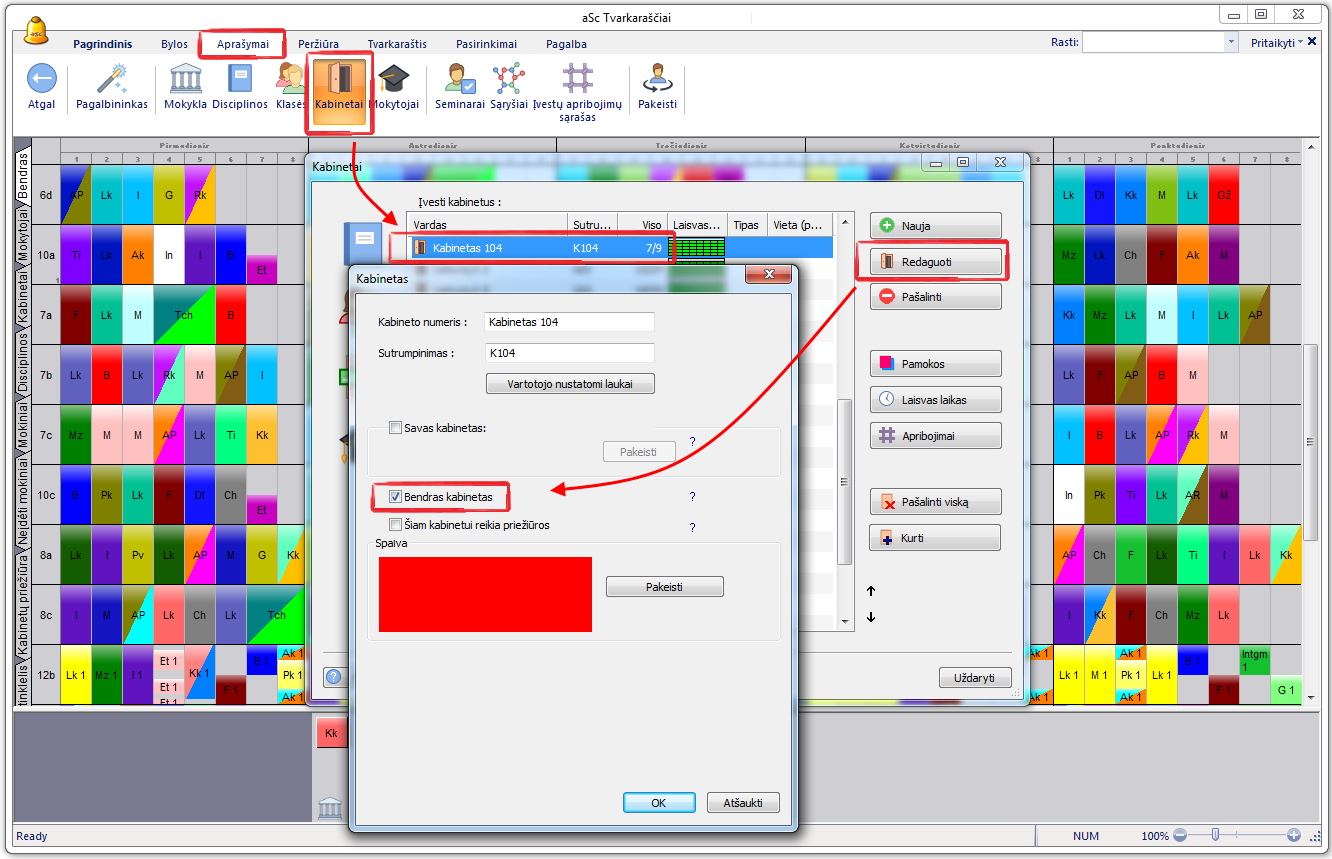
Task: Click the Atgal back arrow icon
Action: (x=41, y=80)
